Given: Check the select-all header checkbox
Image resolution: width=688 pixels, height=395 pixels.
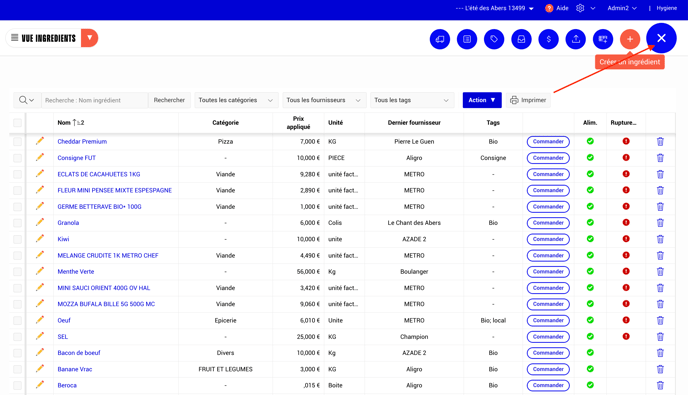Looking at the screenshot, I should [18, 122].
